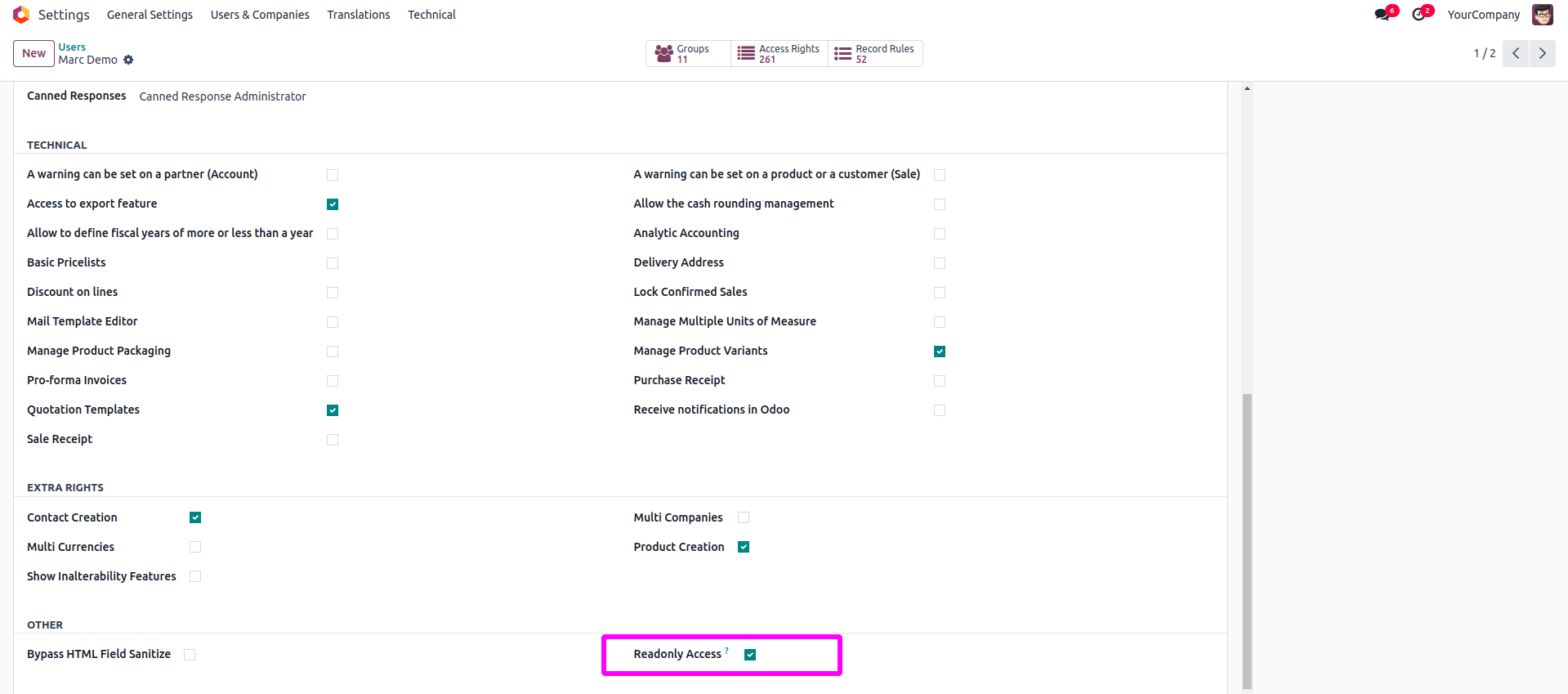Open the Translations menu
Screen dimensions: 1568x694
tap(359, 15)
